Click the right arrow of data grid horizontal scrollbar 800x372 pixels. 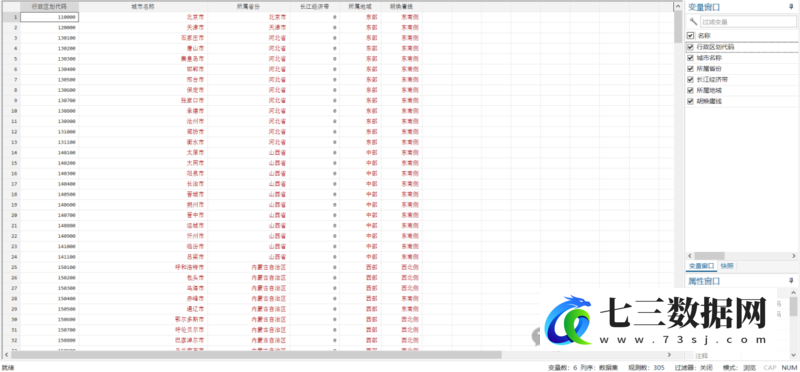669,354
